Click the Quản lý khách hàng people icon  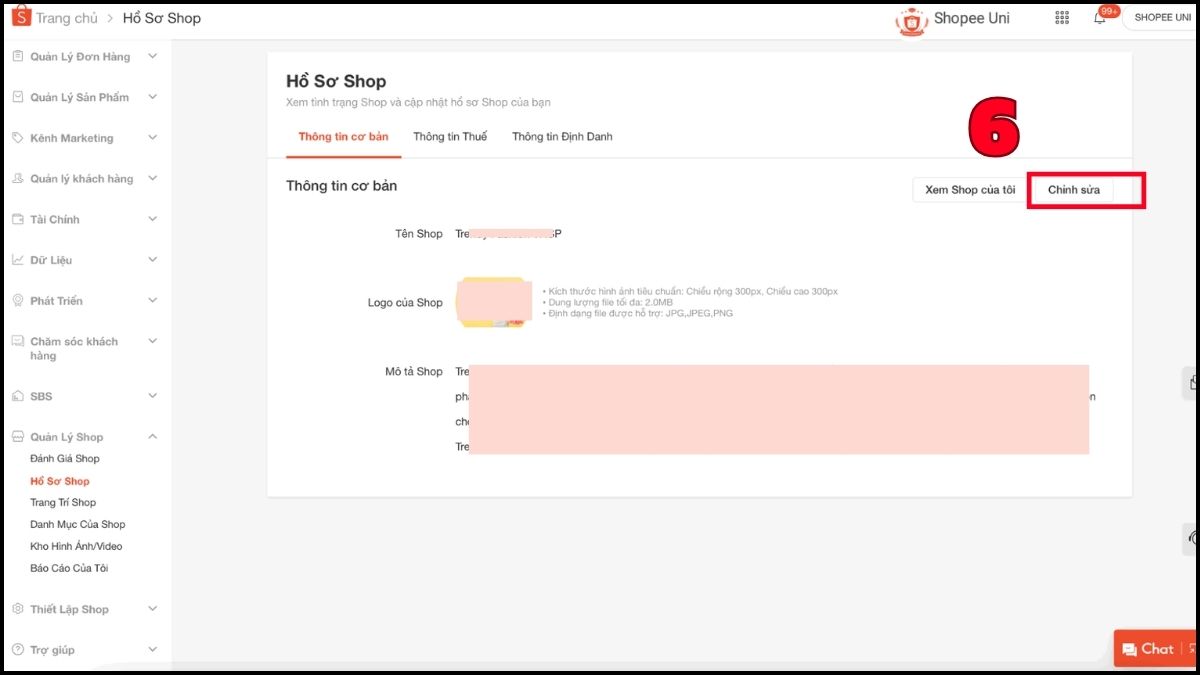[17, 179]
